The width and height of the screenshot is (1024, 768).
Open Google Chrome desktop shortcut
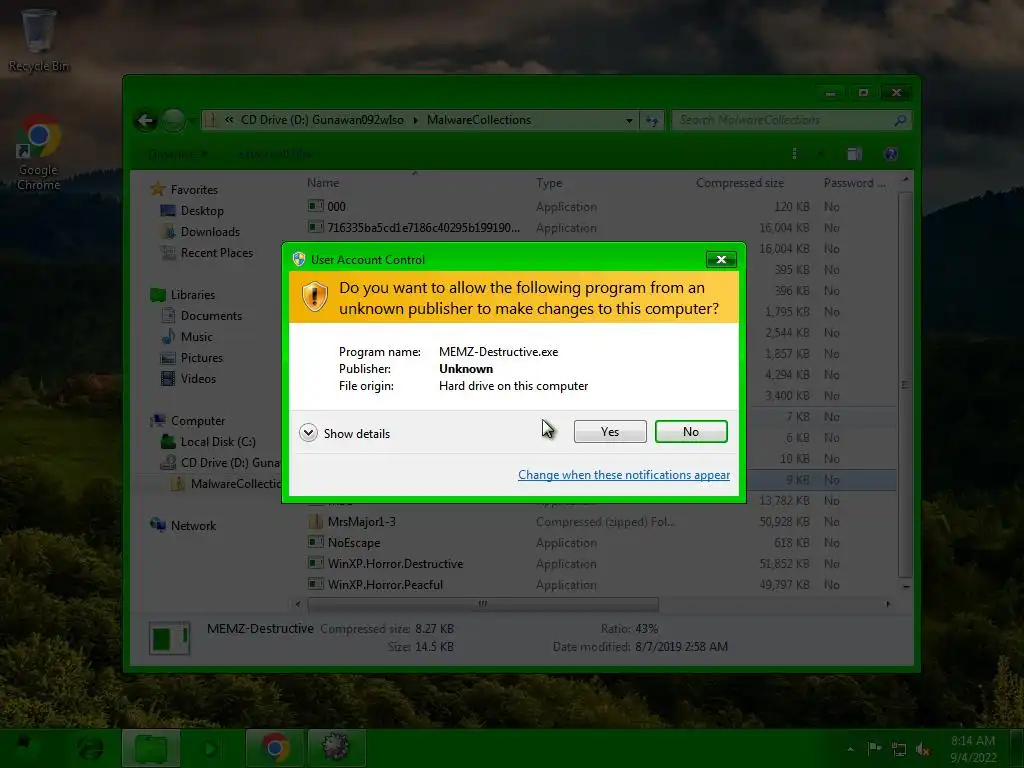39,153
